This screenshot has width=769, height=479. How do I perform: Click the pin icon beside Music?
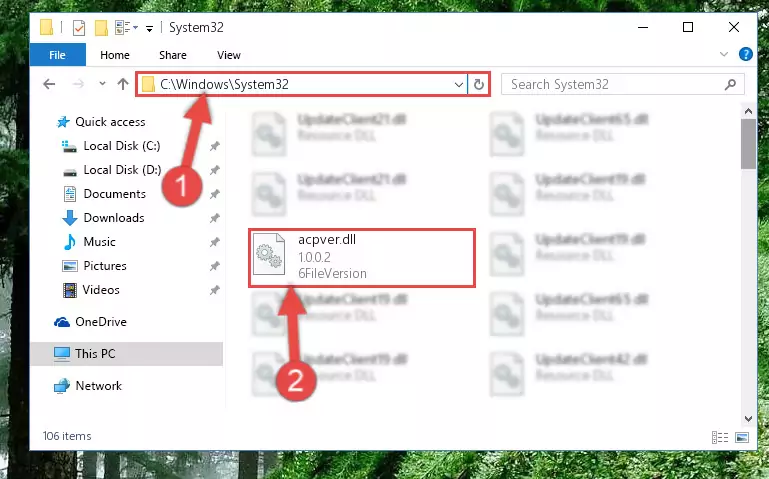coord(214,242)
